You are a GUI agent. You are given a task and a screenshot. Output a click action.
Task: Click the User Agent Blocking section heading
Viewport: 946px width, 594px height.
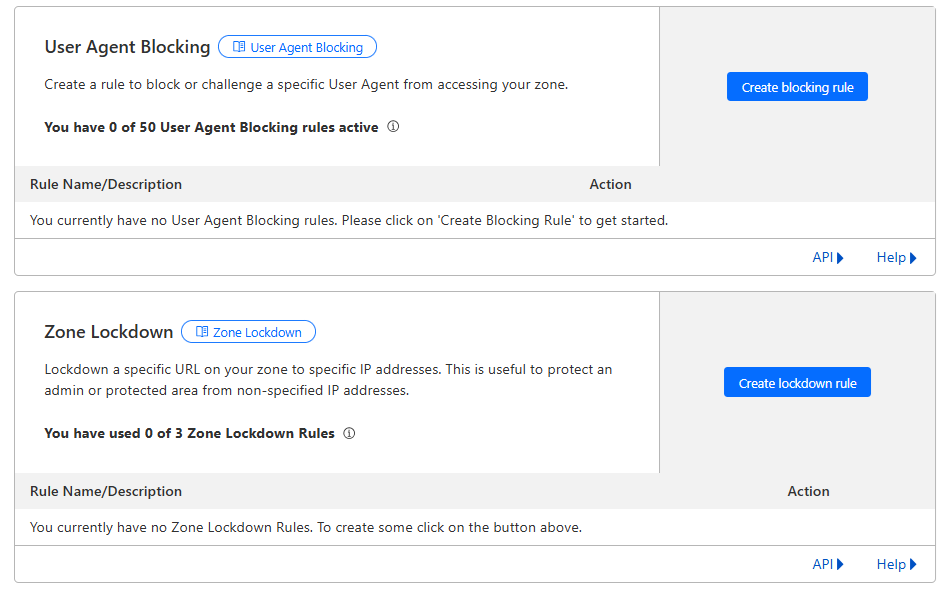127,47
